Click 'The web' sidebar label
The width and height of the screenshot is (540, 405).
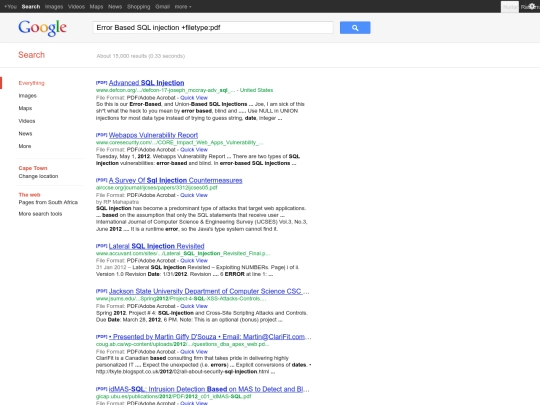[x=29, y=195]
